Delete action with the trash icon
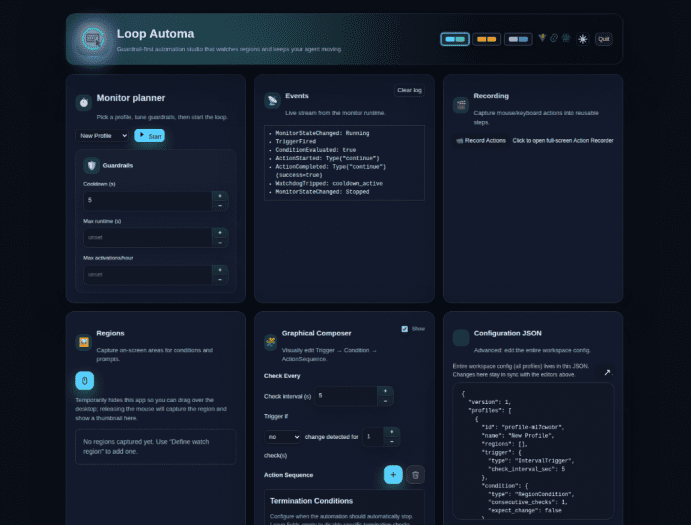This screenshot has width=691, height=525. (415, 475)
